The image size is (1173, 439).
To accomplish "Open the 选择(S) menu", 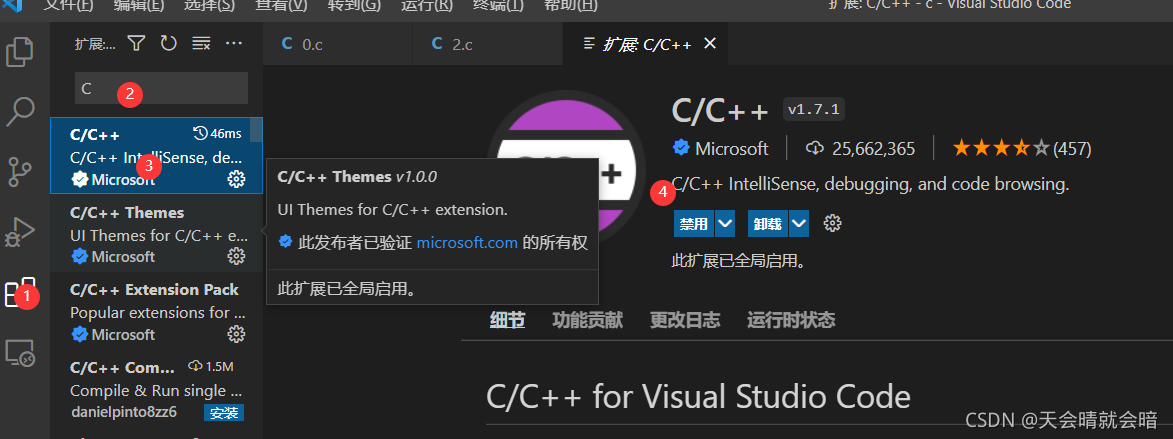I will click(x=209, y=5).
